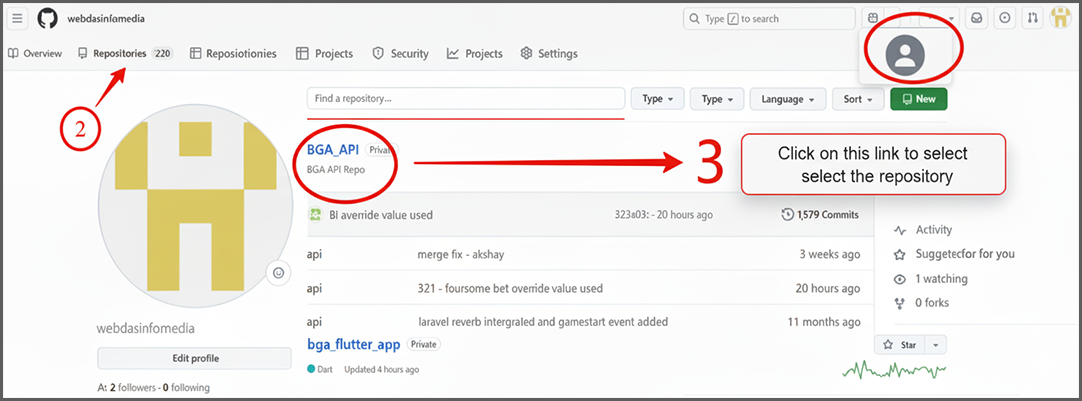
Task: Click the GitHub logo
Action: pyautogui.click(x=47, y=19)
